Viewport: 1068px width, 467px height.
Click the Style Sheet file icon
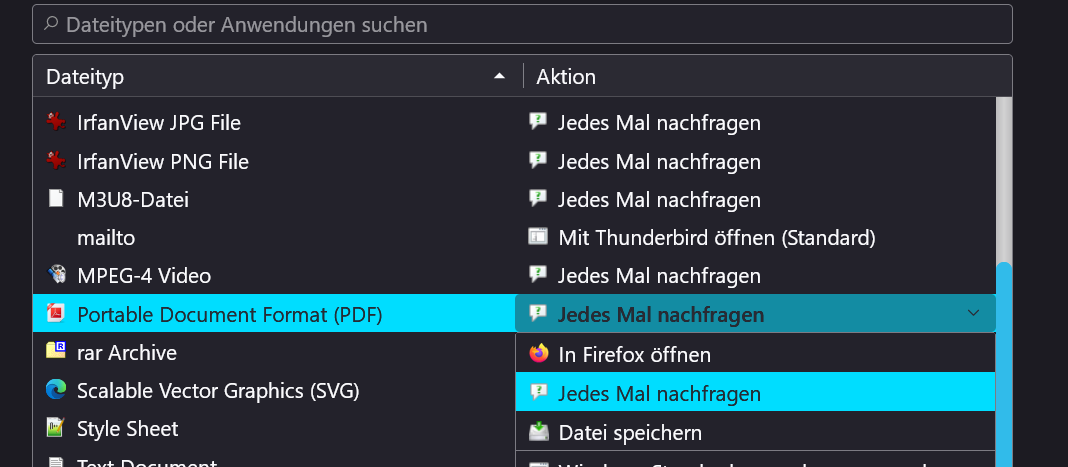point(56,428)
